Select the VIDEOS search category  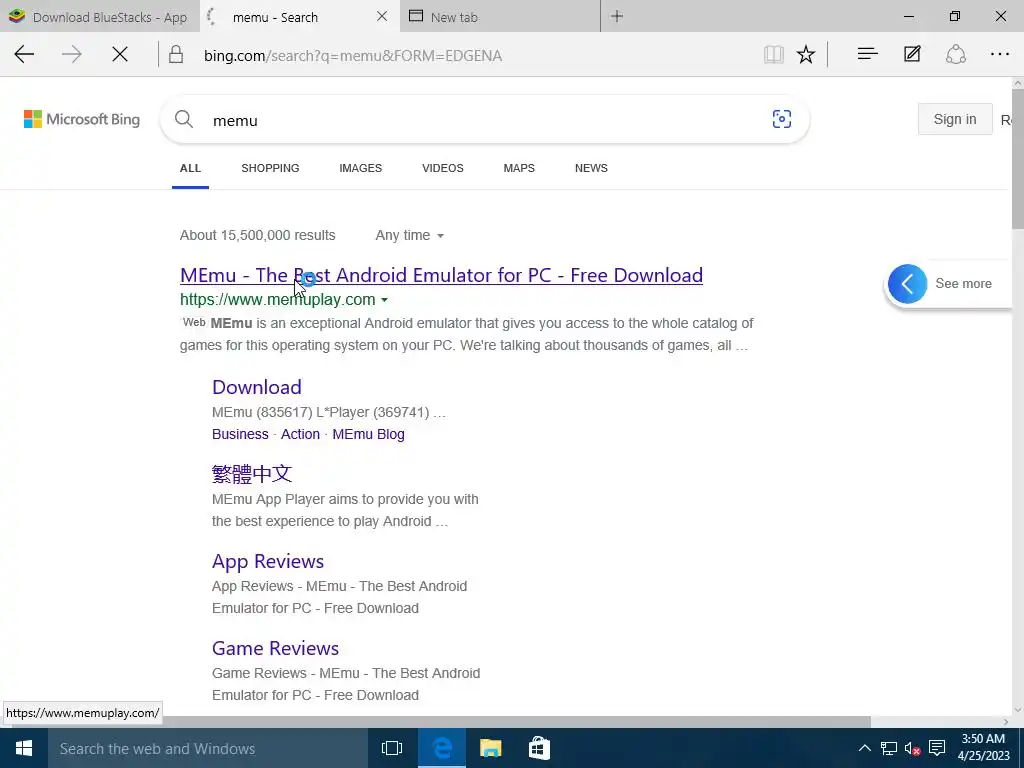(x=443, y=168)
